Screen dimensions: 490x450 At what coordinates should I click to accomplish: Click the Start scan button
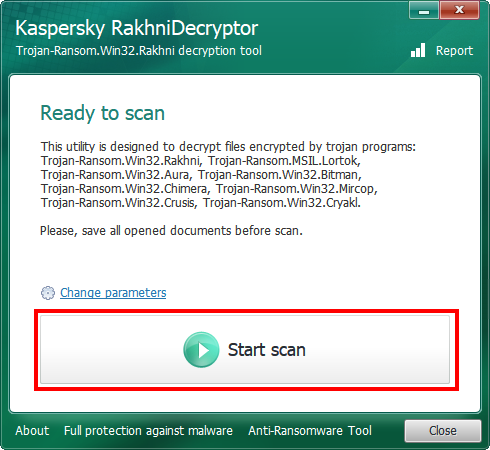245,349
